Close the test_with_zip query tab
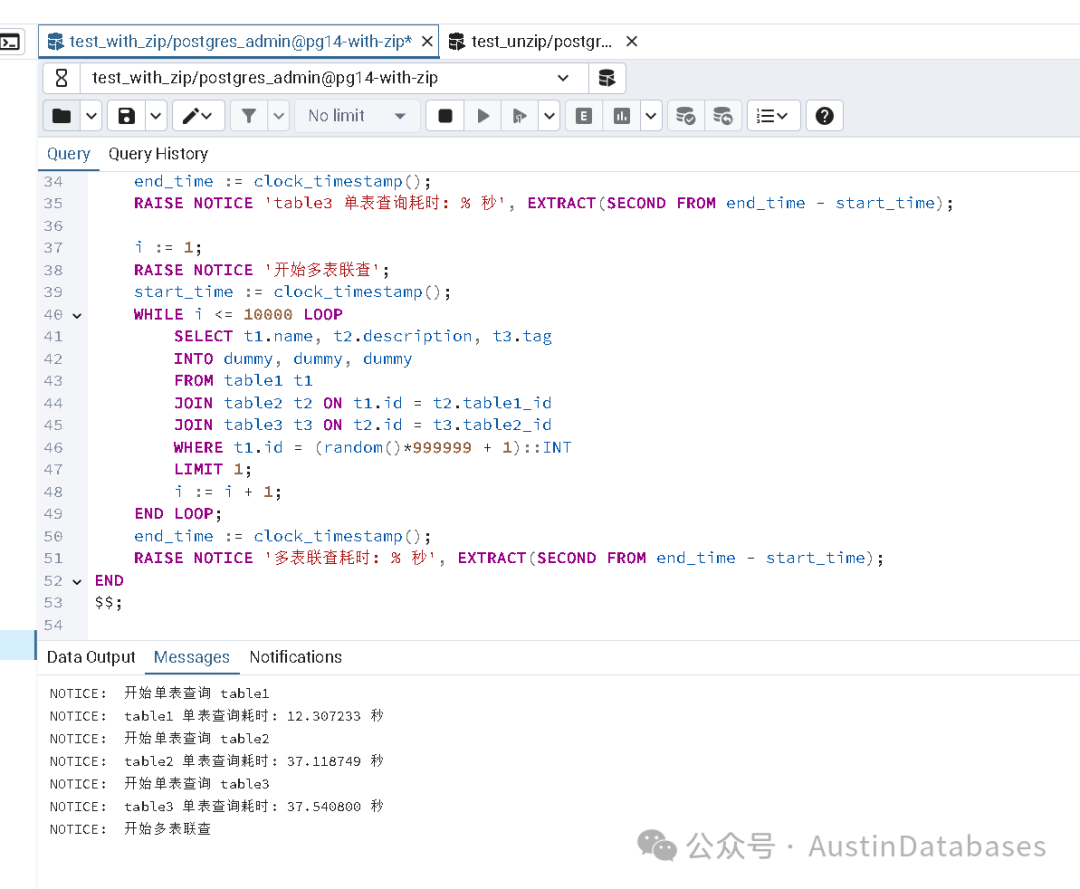 [427, 42]
